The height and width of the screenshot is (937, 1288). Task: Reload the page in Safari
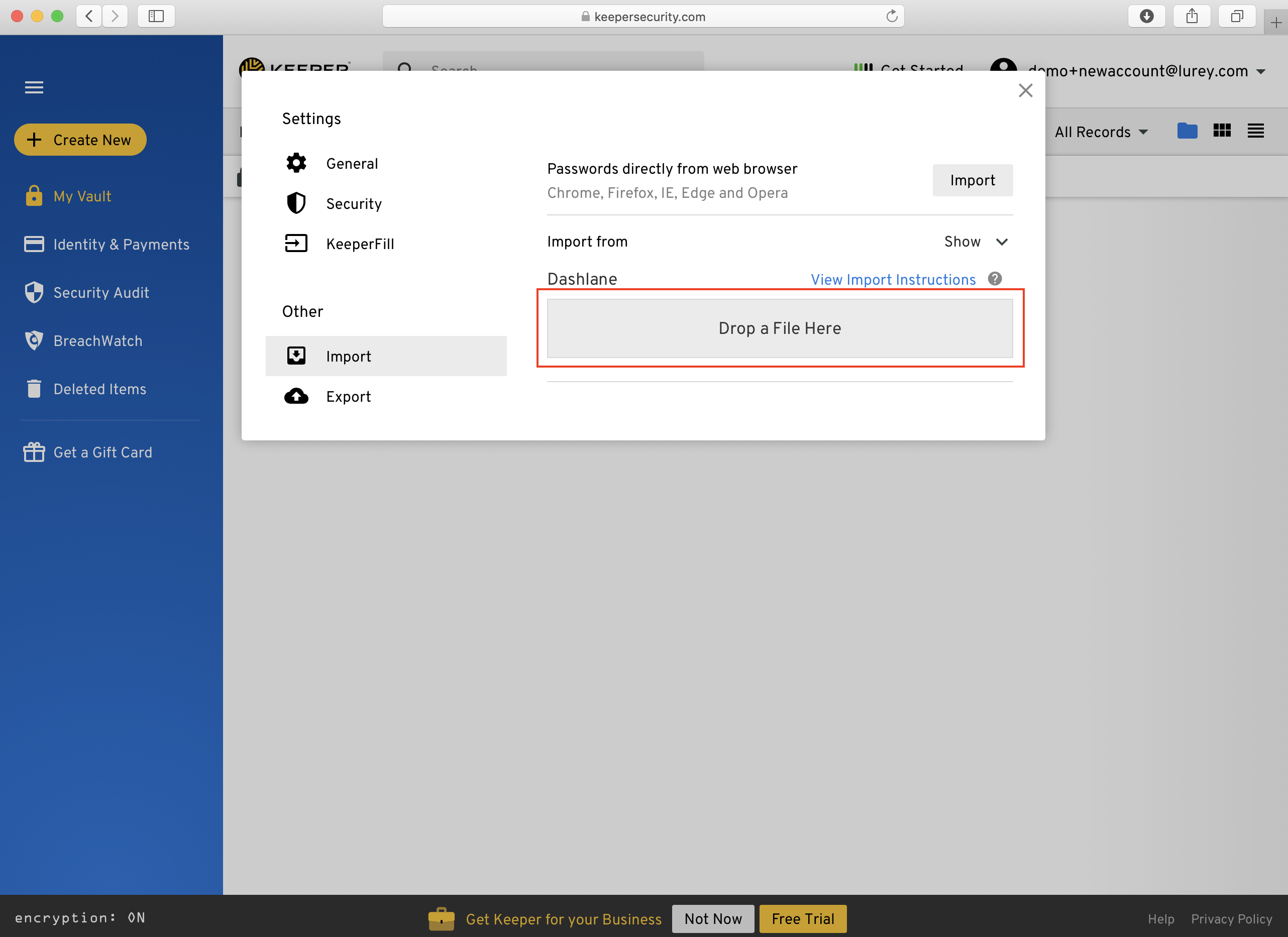pos(892,16)
